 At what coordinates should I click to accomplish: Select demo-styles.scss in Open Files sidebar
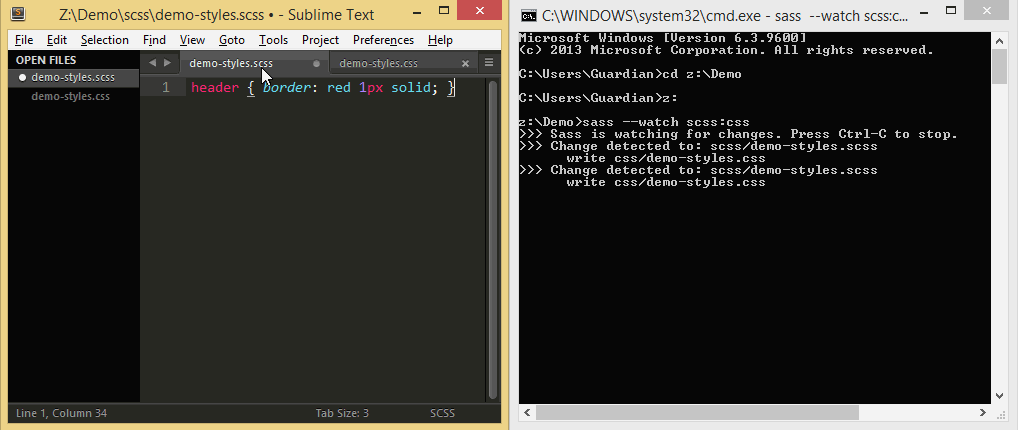(x=73, y=77)
